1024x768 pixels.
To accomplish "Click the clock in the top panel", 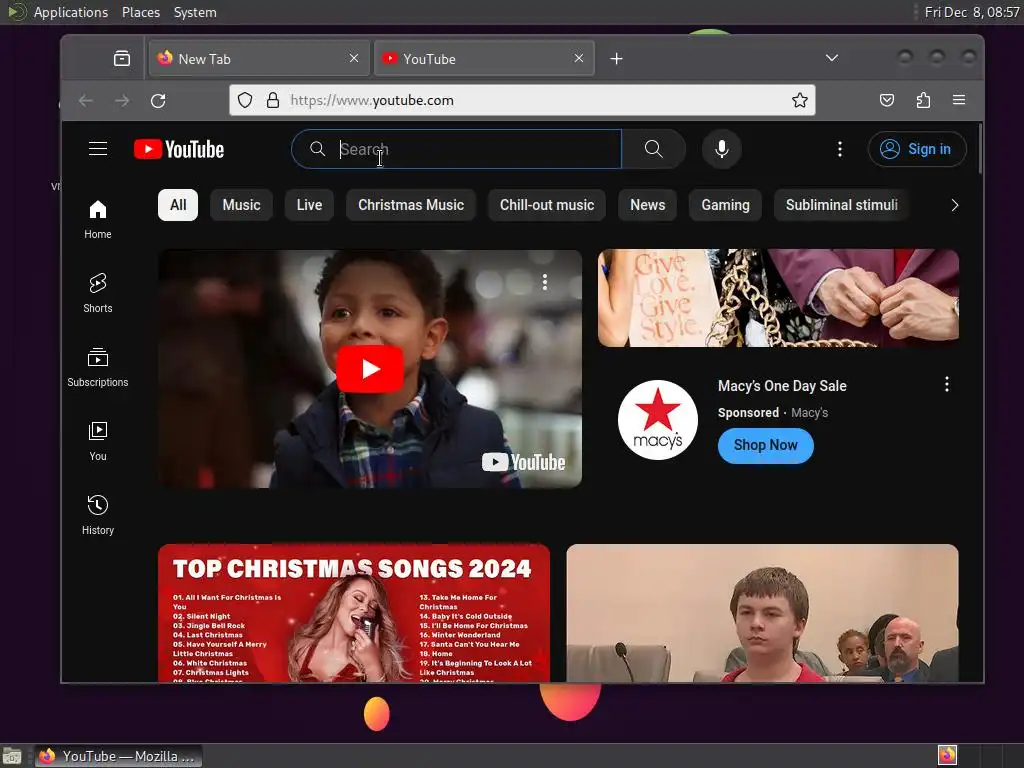I will pyautogui.click(x=972, y=12).
